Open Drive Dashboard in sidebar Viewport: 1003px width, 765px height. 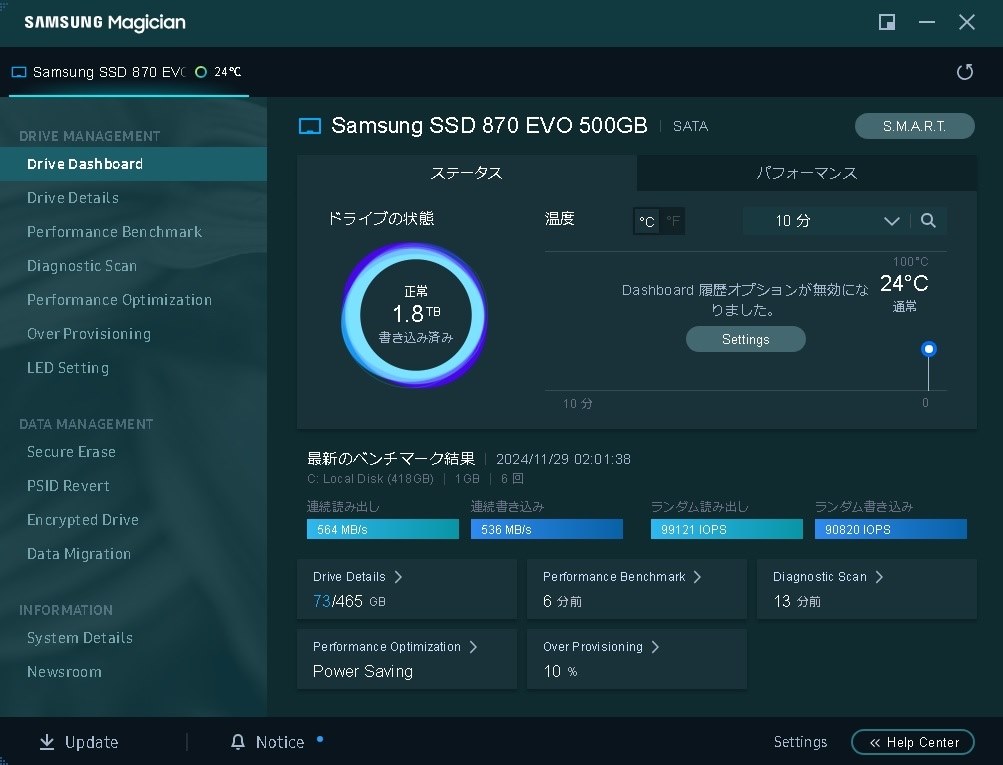133,164
